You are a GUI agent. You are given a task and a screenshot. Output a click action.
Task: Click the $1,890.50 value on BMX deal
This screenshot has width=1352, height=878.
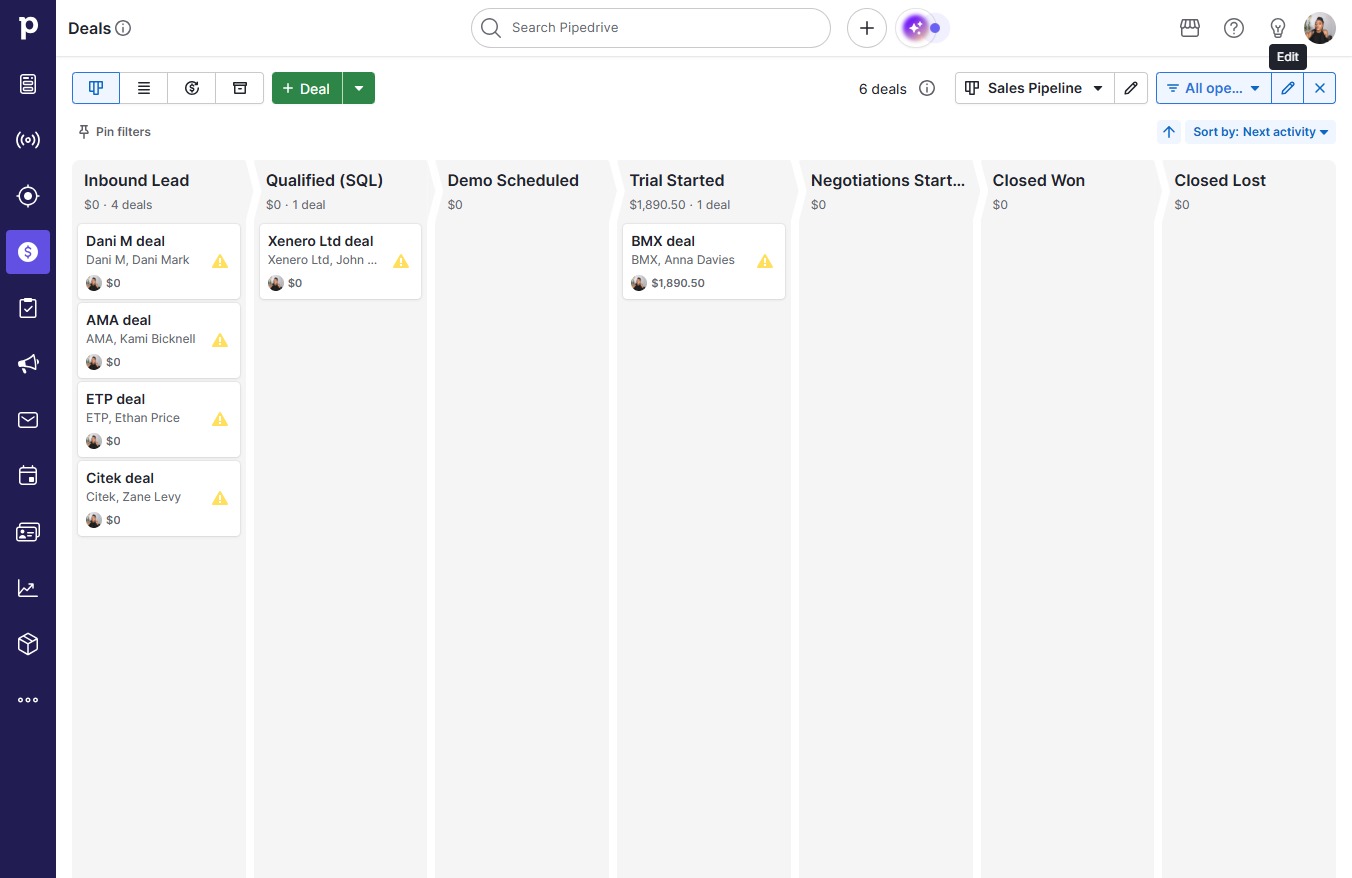tap(678, 283)
